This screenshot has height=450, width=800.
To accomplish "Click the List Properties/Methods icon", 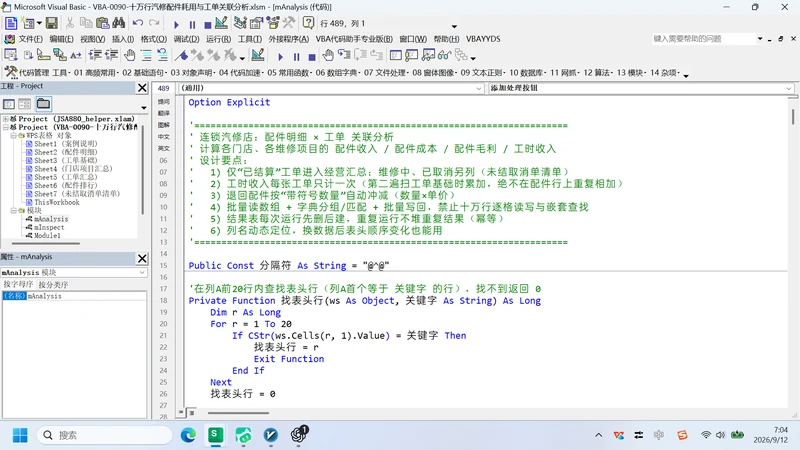I will point(11,55).
